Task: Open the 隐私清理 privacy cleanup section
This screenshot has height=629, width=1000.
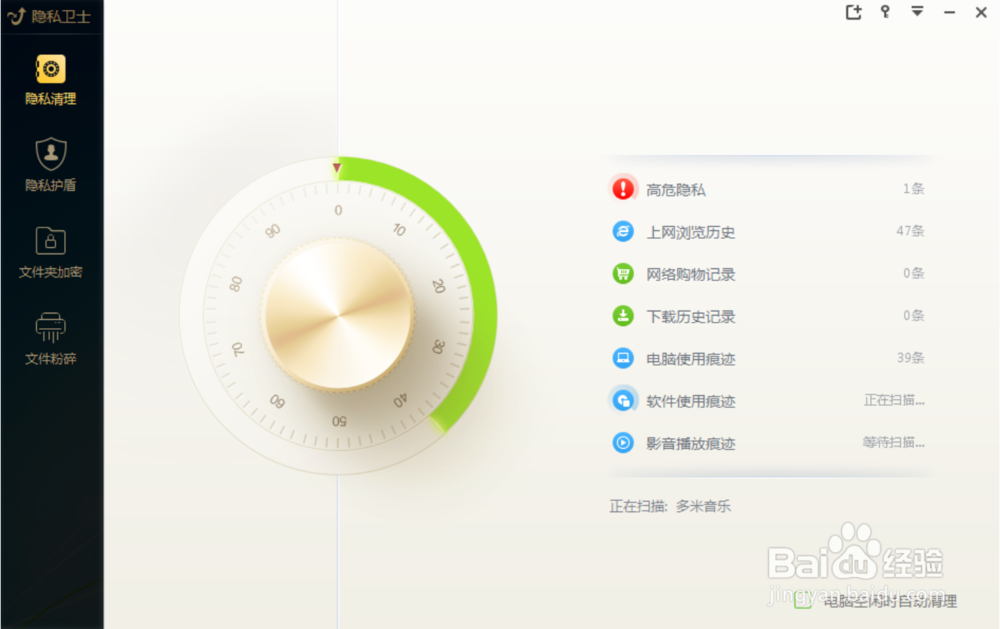Action: click(x=51, y=80)
